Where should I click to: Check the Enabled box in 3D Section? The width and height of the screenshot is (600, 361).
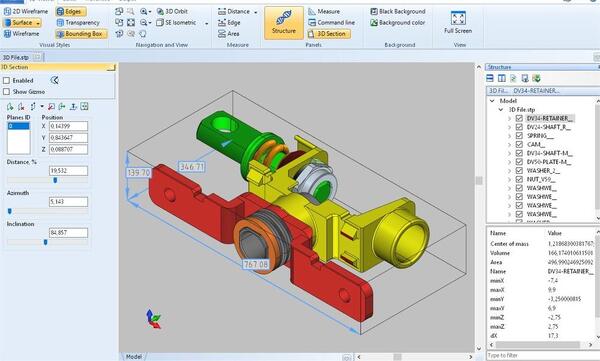[x=7, y=81]
